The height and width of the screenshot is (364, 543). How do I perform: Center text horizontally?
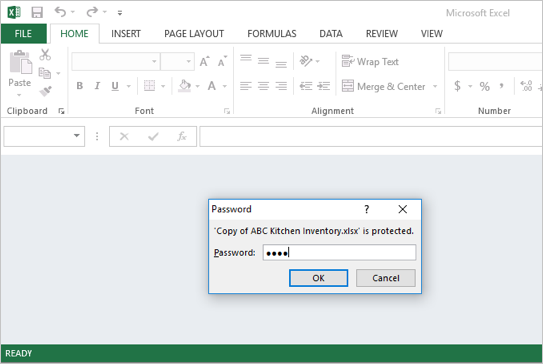click(x=264, y=86)
